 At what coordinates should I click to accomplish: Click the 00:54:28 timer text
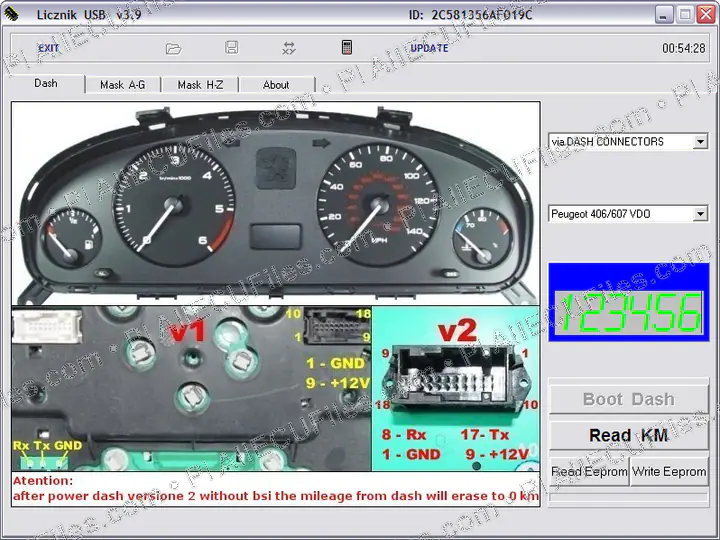pyautogui.click(x=683, y=48)
